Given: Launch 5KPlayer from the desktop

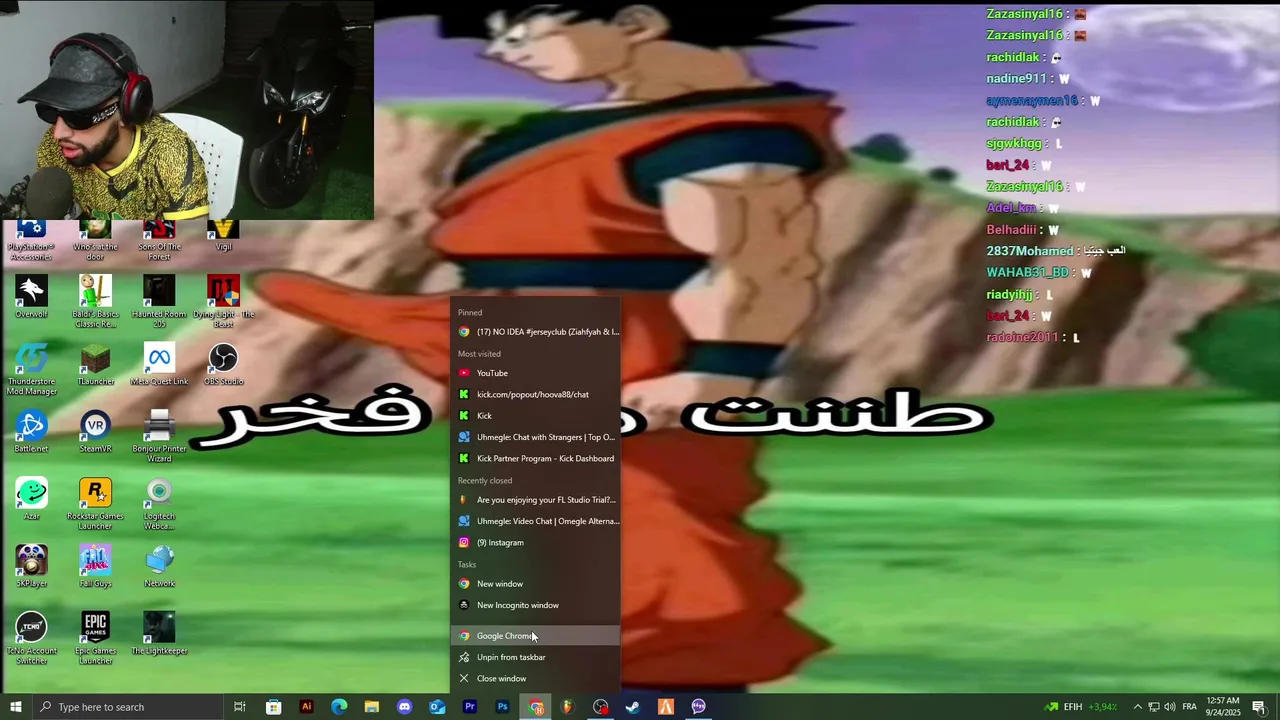Looking at the screenshot, I should click(31, 567).
